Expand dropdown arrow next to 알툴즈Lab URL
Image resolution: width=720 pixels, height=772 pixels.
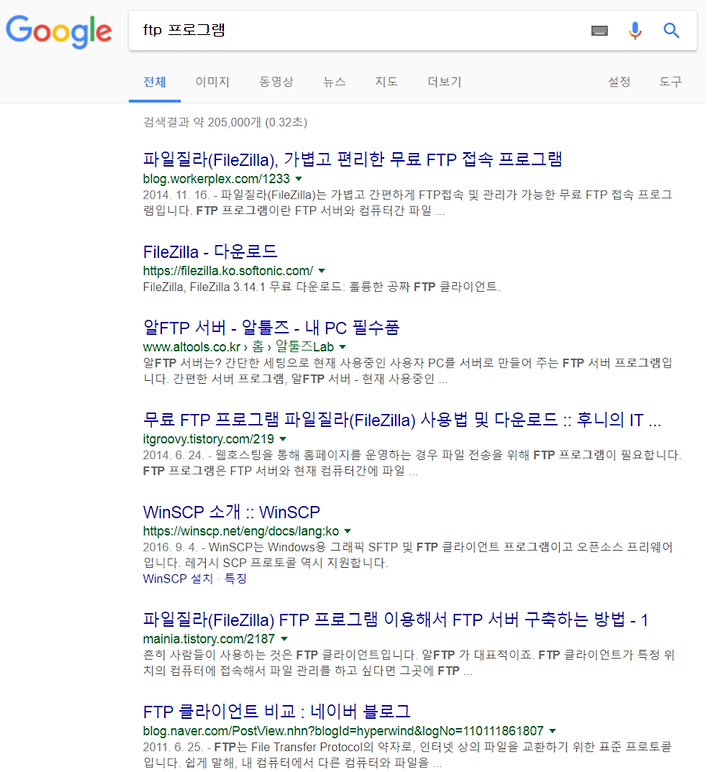point(343,347)
